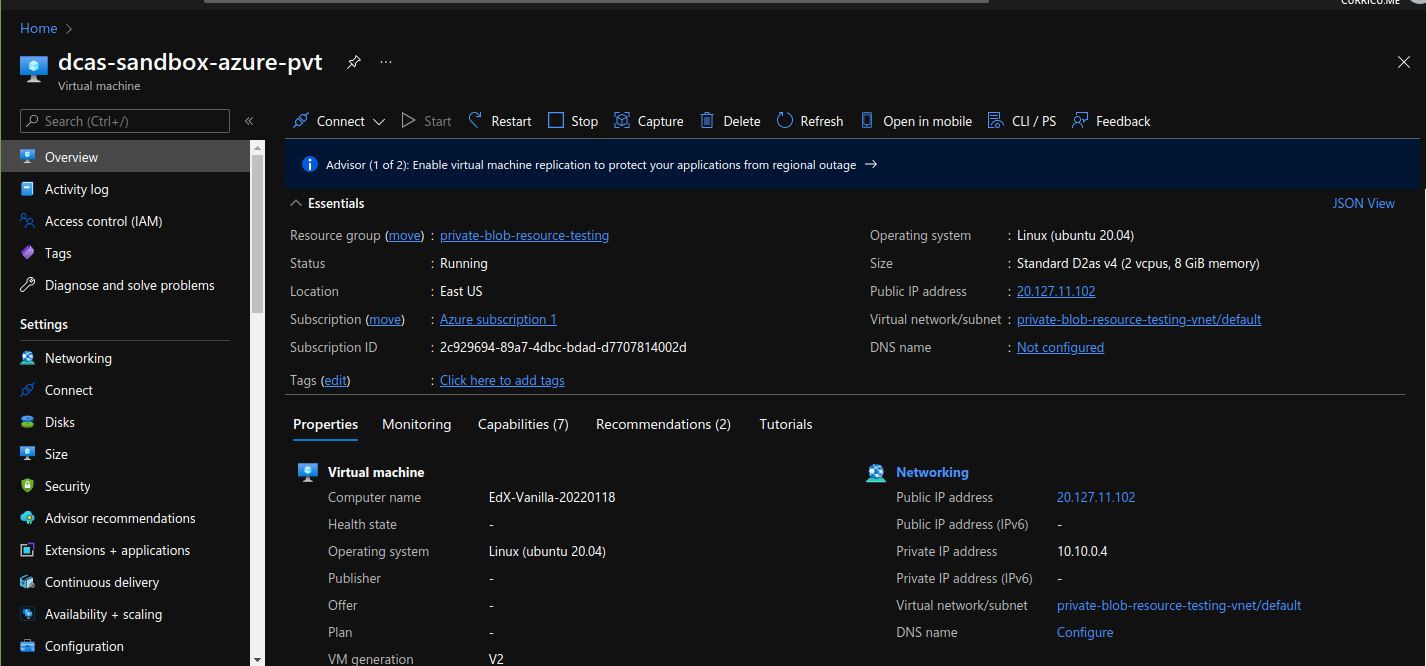Screen dimensions: 1426x666
Task: Click Diagnose and solve problems wrench icon
Action: pyautogui.click(x=27, y=285)
